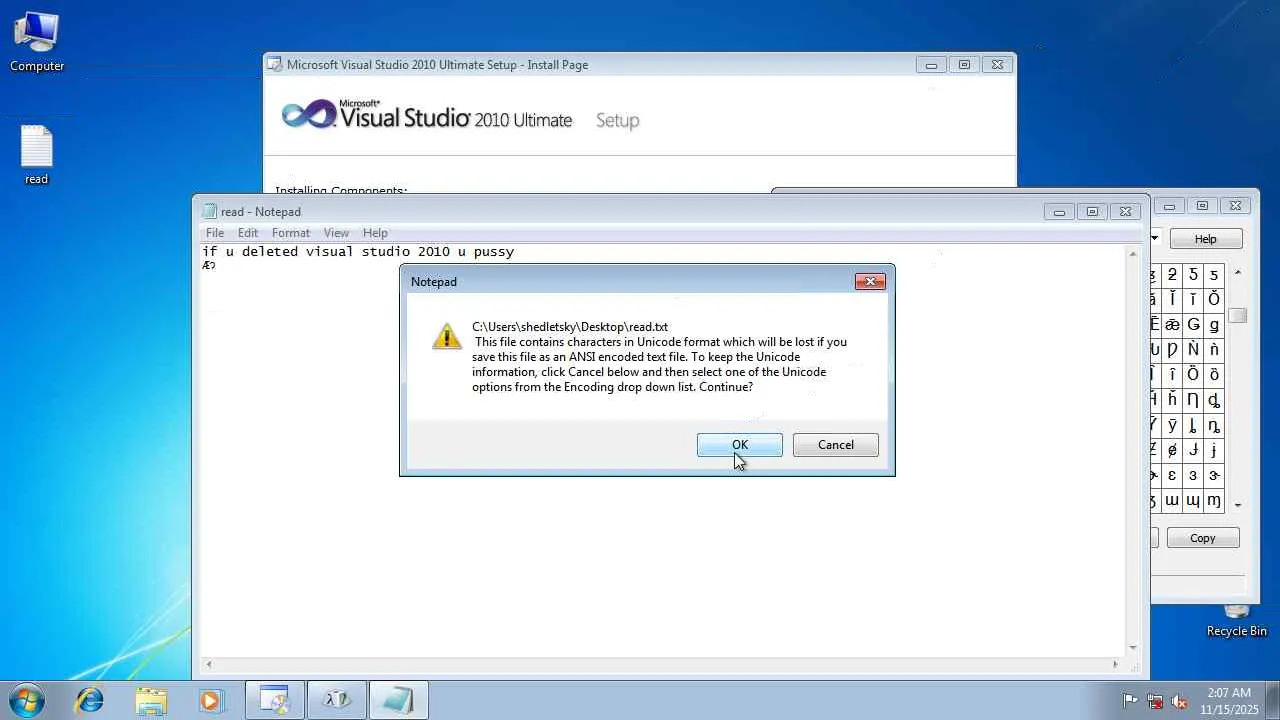This screenshot has width=1280, height=720.
Task: Select the Ǥ (G with stroke) character
Action: tap(1194, 325)
